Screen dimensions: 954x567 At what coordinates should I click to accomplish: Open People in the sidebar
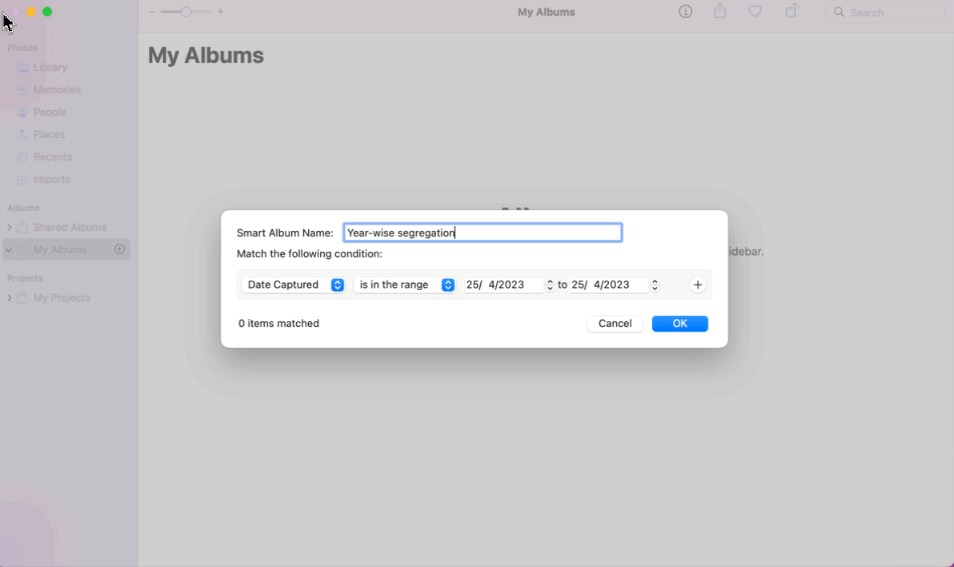49,113
